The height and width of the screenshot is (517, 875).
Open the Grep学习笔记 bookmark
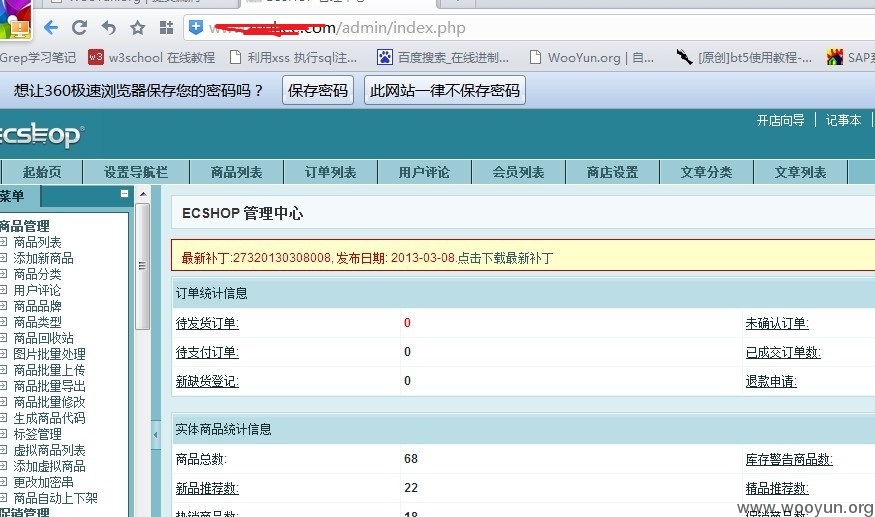pyautogui.click(x=38, y=57)
